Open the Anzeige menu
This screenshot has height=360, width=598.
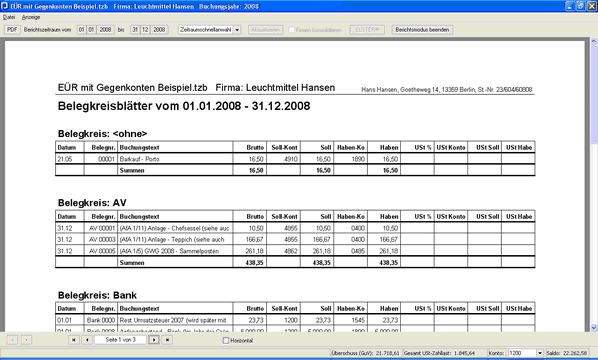pos(31,17)
